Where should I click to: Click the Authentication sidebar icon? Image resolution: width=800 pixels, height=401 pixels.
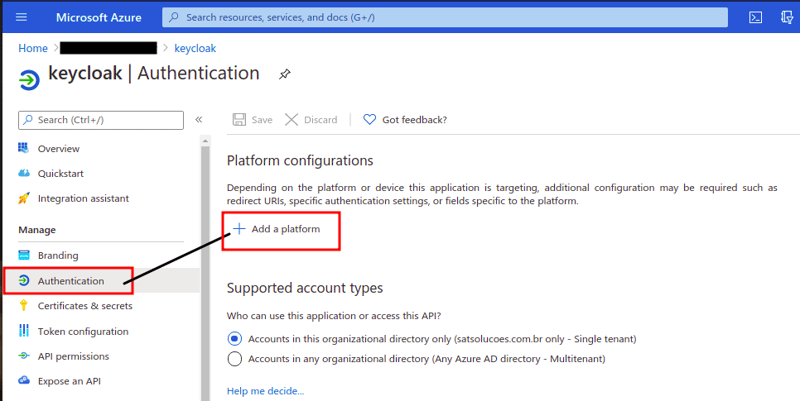(x=23, y=281)
